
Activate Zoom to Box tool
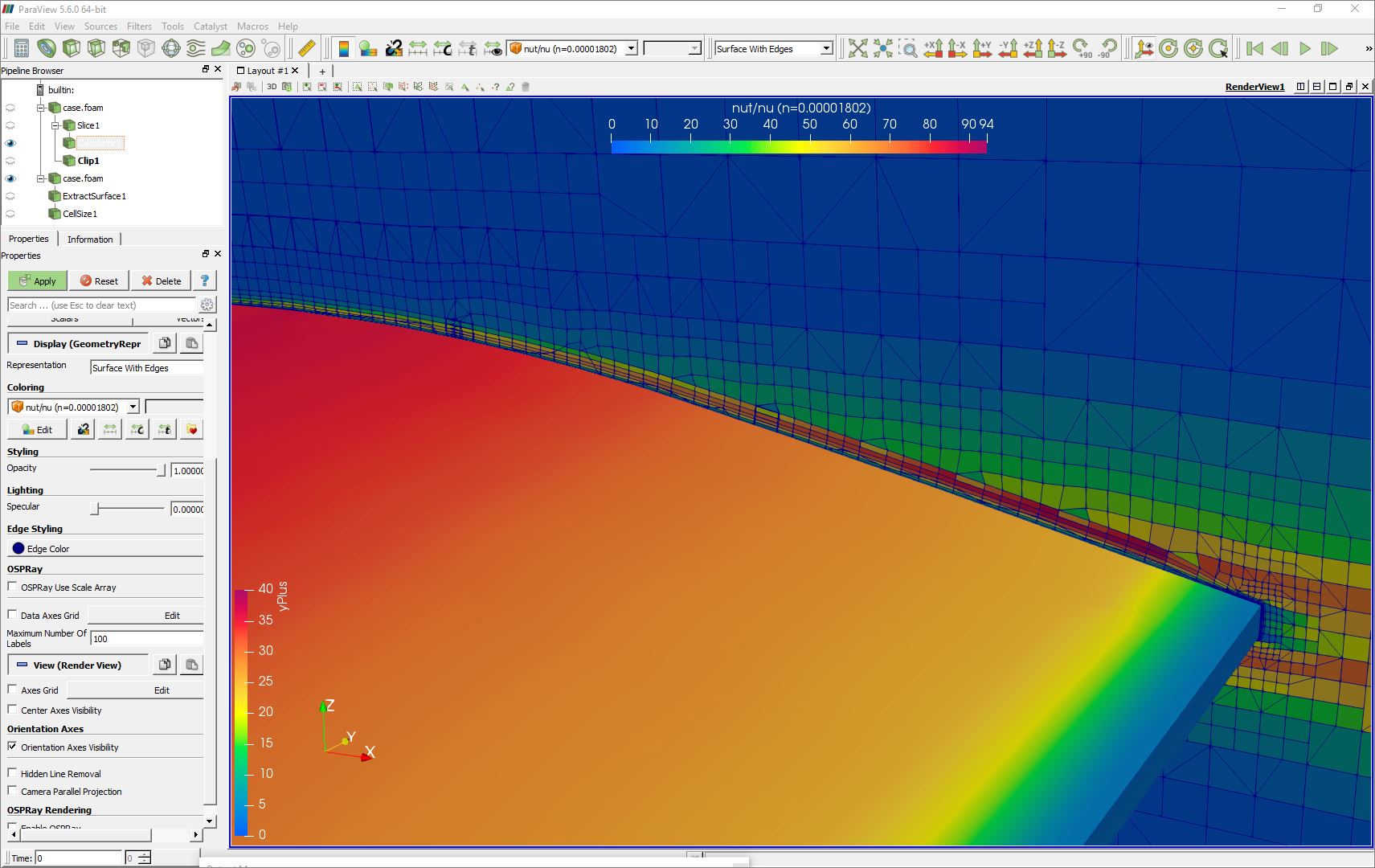pyautogui.click(x=908, y=49)
